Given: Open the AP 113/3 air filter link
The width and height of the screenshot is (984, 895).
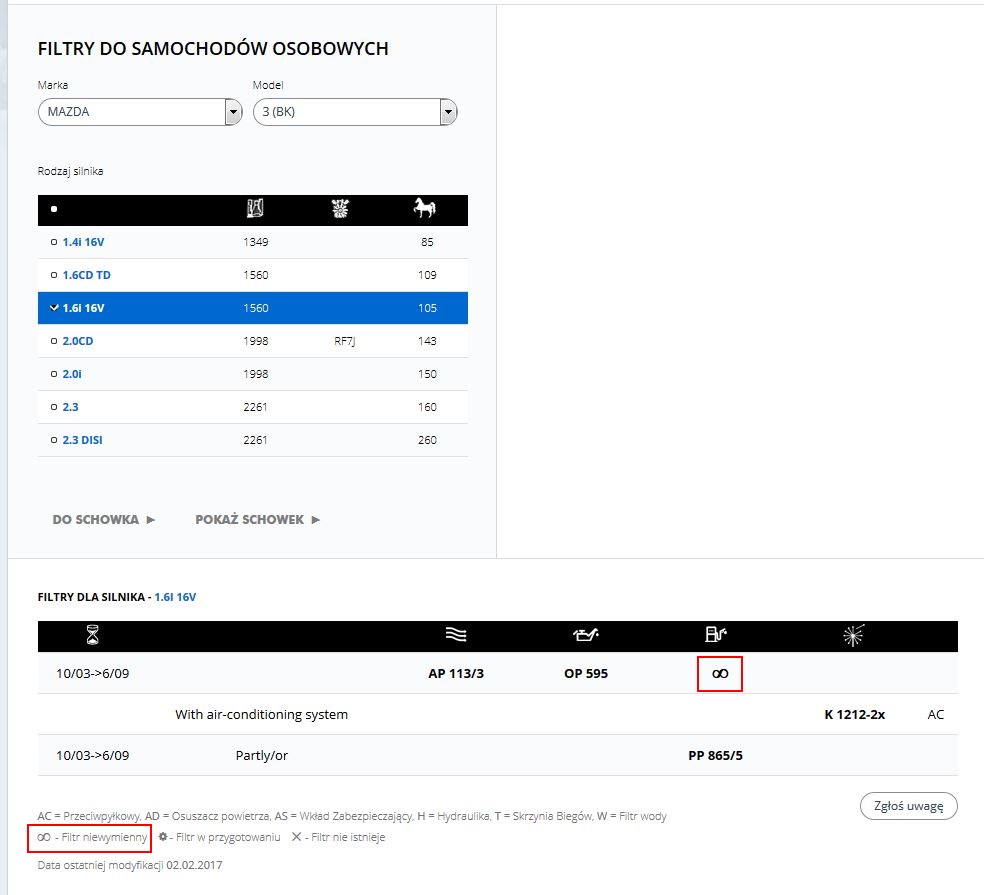Looking at the screenshot, I should click(456, 673).
